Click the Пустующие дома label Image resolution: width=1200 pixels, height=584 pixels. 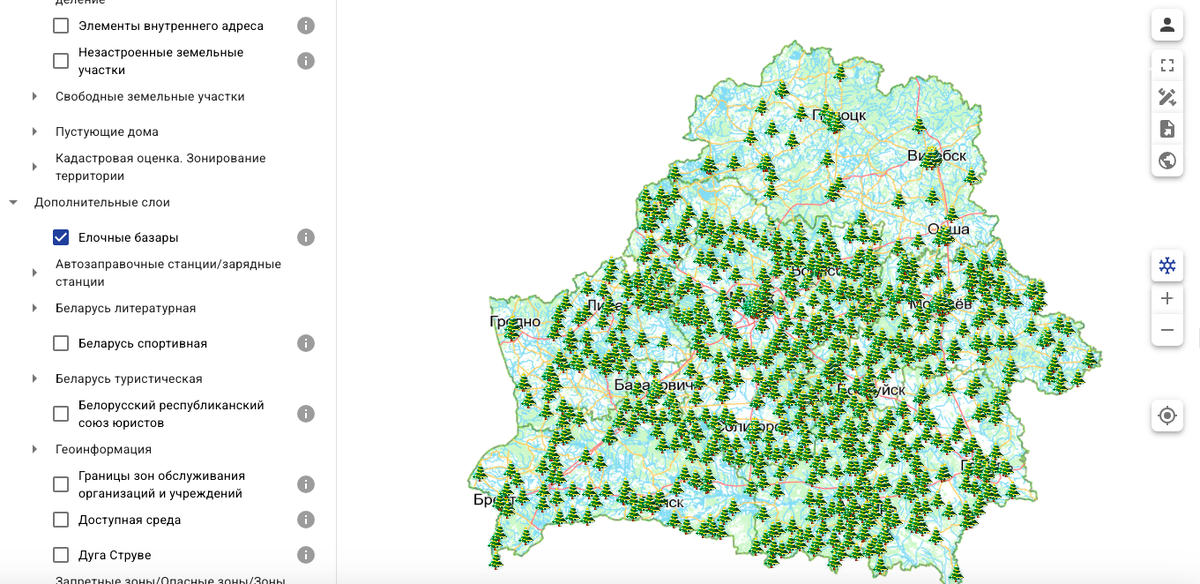tap(107, 132)
